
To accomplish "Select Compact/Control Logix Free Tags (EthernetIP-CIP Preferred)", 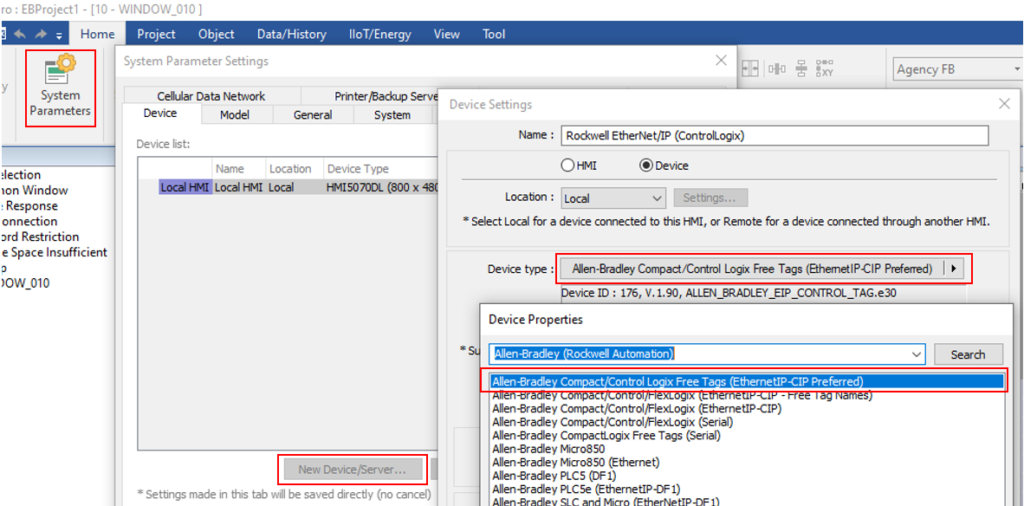I will [x=746, y=381].
